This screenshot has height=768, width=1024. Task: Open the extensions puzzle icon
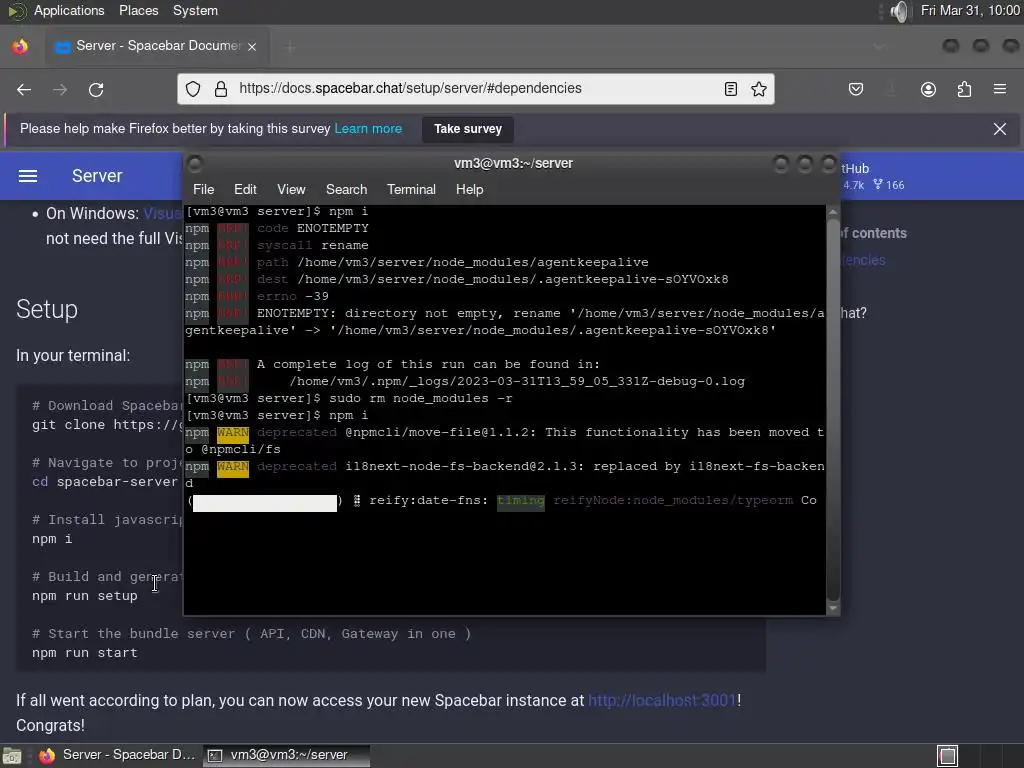(964, 89)
